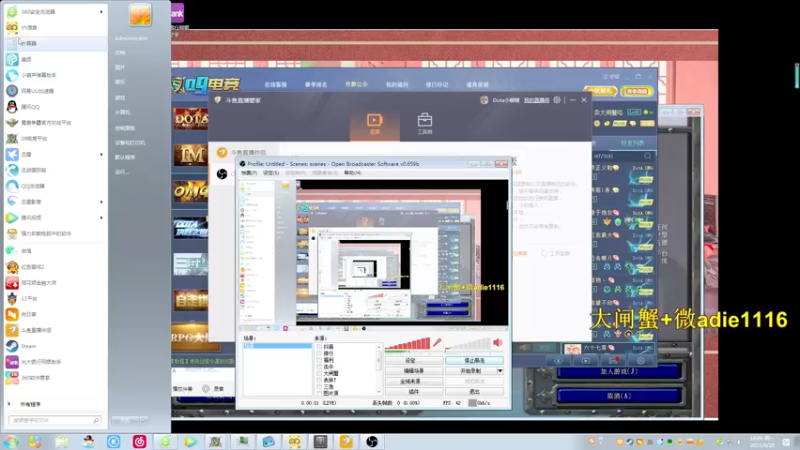Open 同花顺金融大师 in the Start menu
800x450 pixels.
(x=55, y=282)
